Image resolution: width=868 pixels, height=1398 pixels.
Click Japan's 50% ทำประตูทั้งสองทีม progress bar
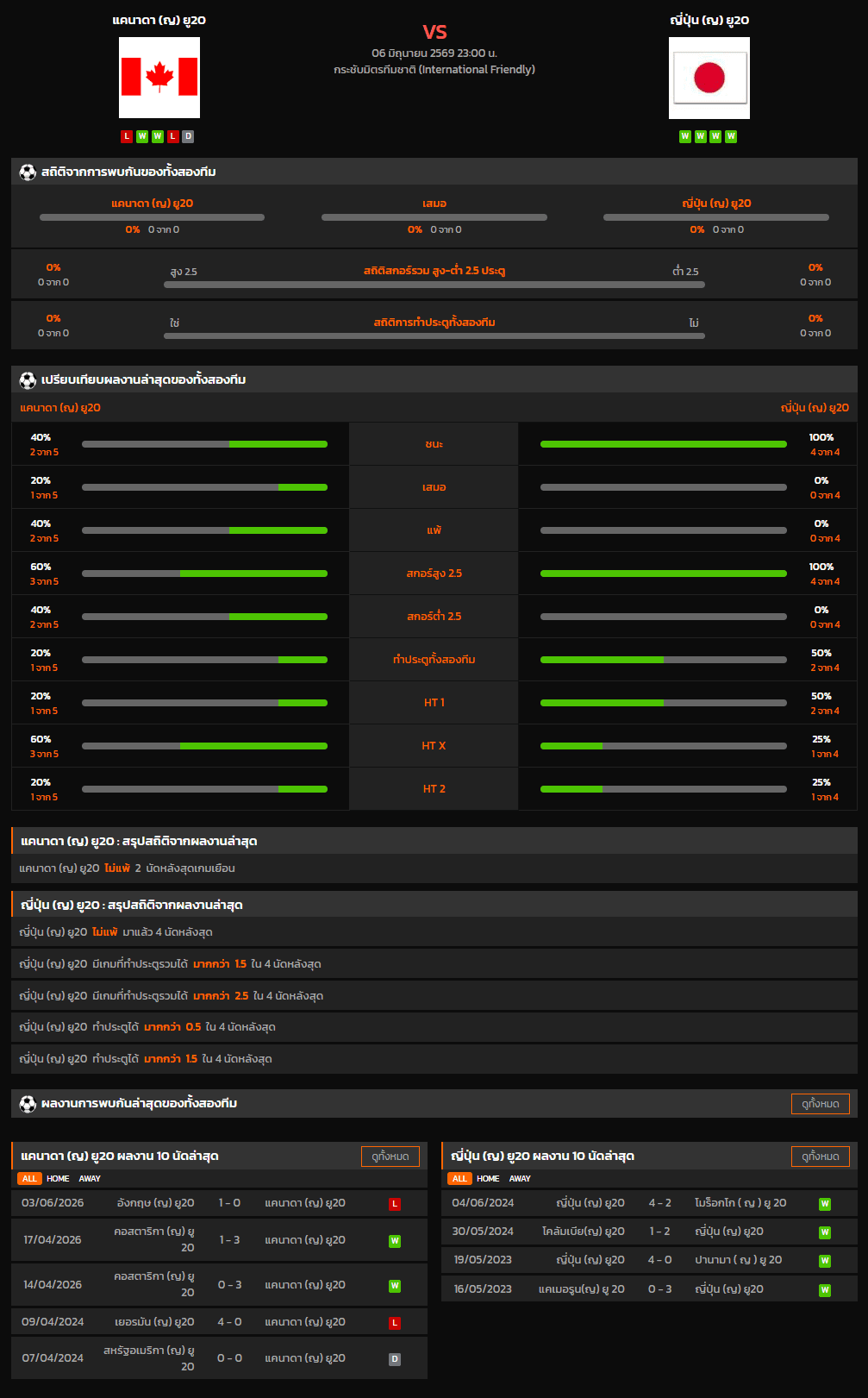coord(664,660)
